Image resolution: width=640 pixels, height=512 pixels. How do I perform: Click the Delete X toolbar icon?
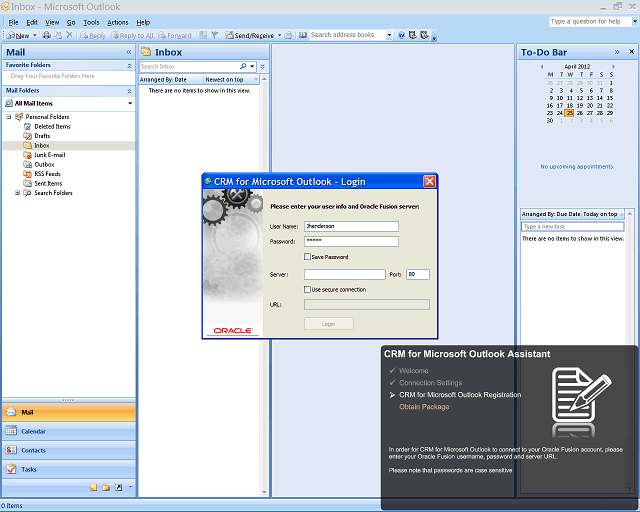coord(69,35)
